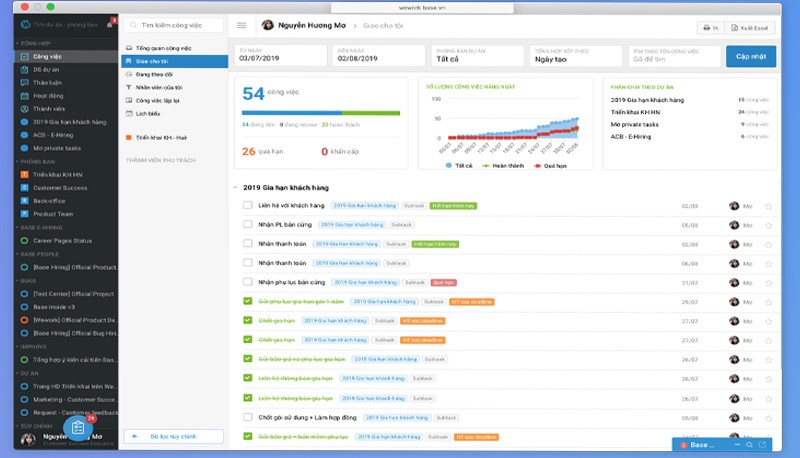The image size is (800, 458).
Task: Open the clipboard floating button
Action: 78,427
